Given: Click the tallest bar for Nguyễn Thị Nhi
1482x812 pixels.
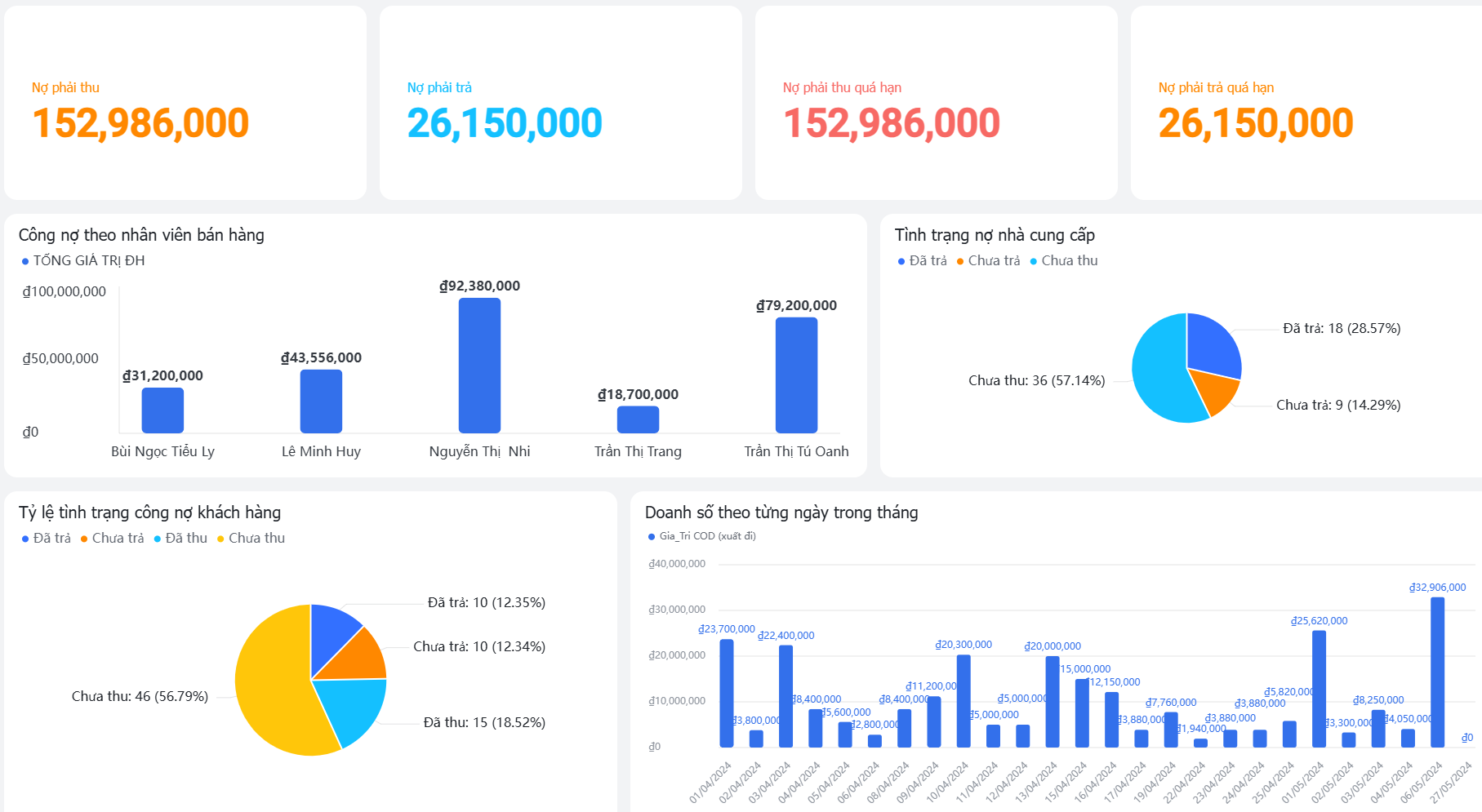Looking at the screenshot, I should [479, 365].
